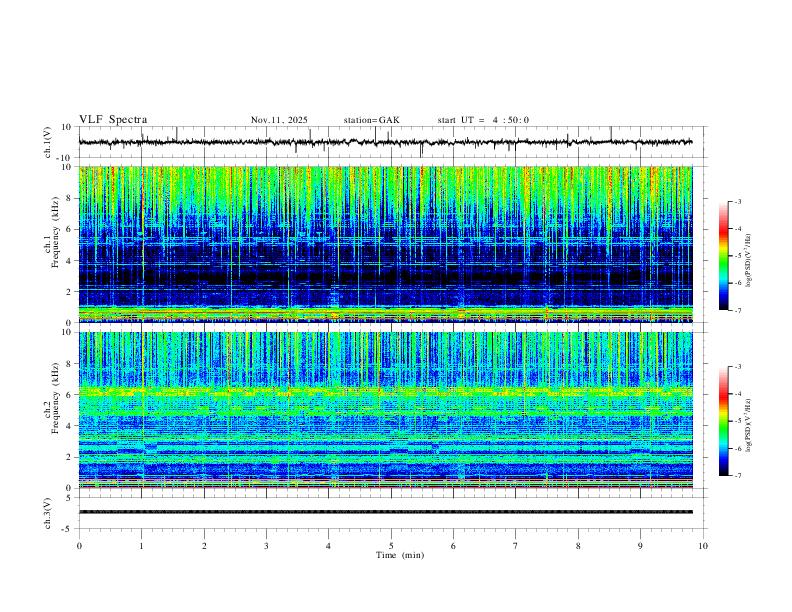Click the "VLF Spectra" plot title
This screenshot has width=792, height=612.
[x=113, y=120]
